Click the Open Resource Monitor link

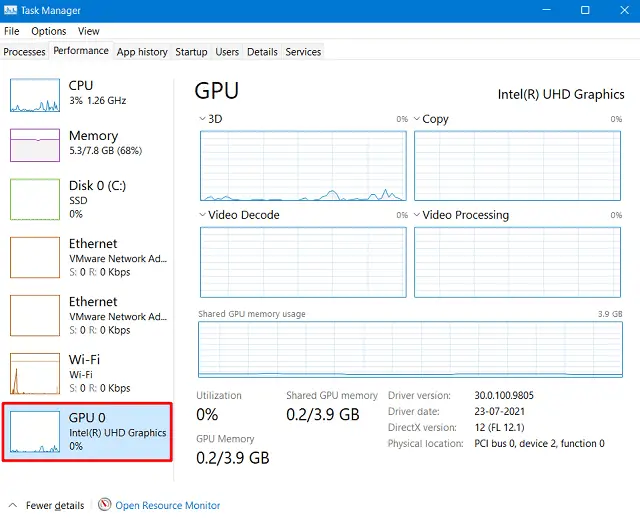pos(167,505)
